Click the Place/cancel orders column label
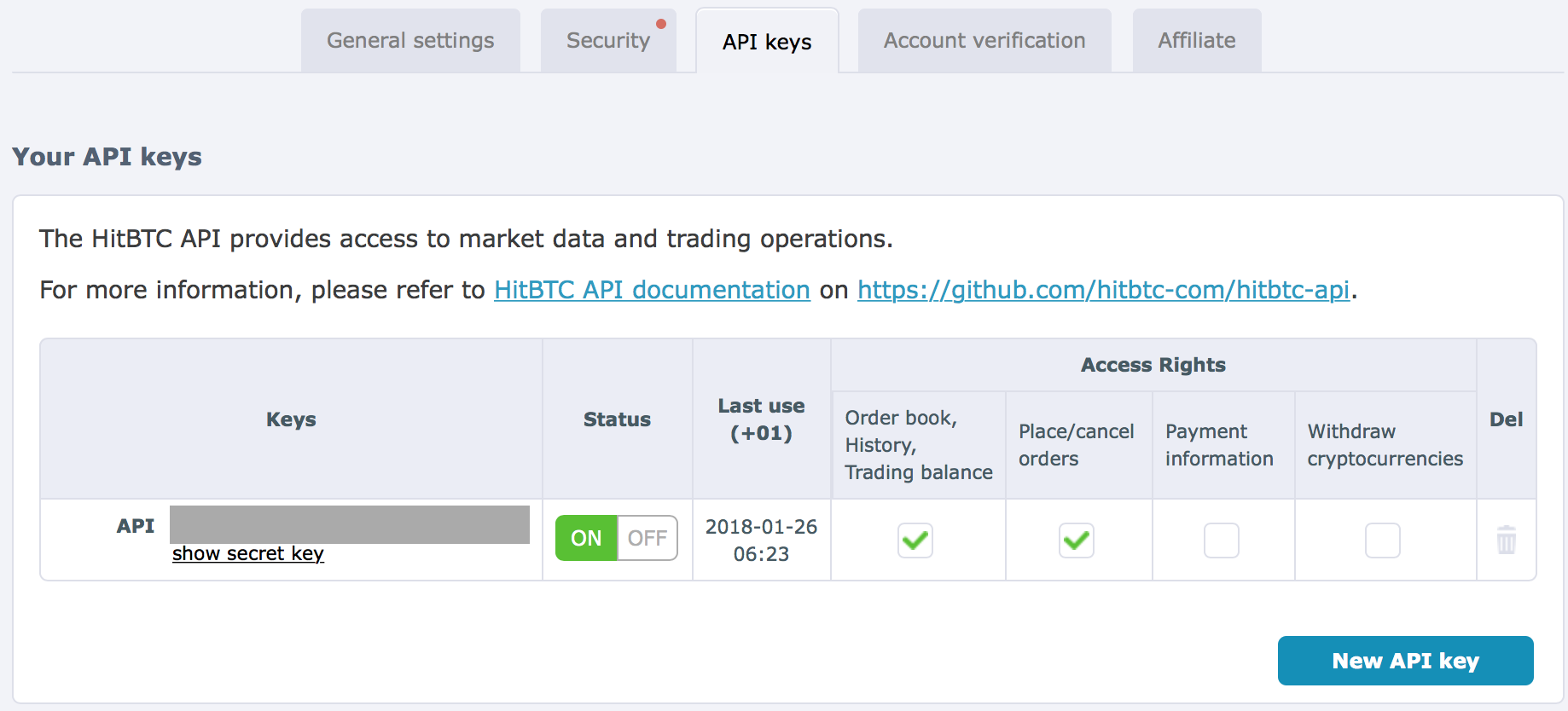This screenshot has height=711, width=1568. [1077, 445]
